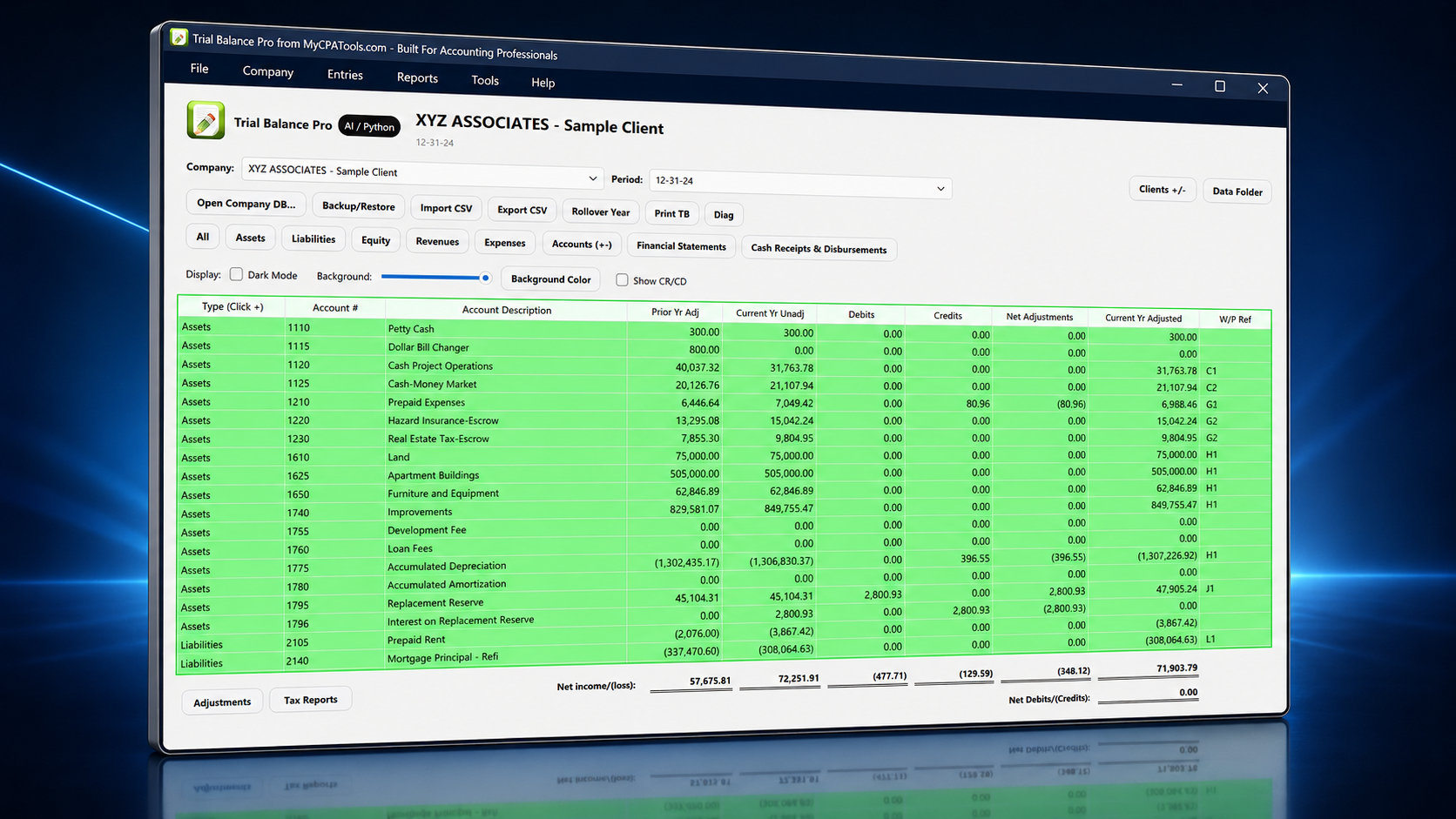Open the Company menu
Viewport: 1456px width, 819px height.
point(268,71)
